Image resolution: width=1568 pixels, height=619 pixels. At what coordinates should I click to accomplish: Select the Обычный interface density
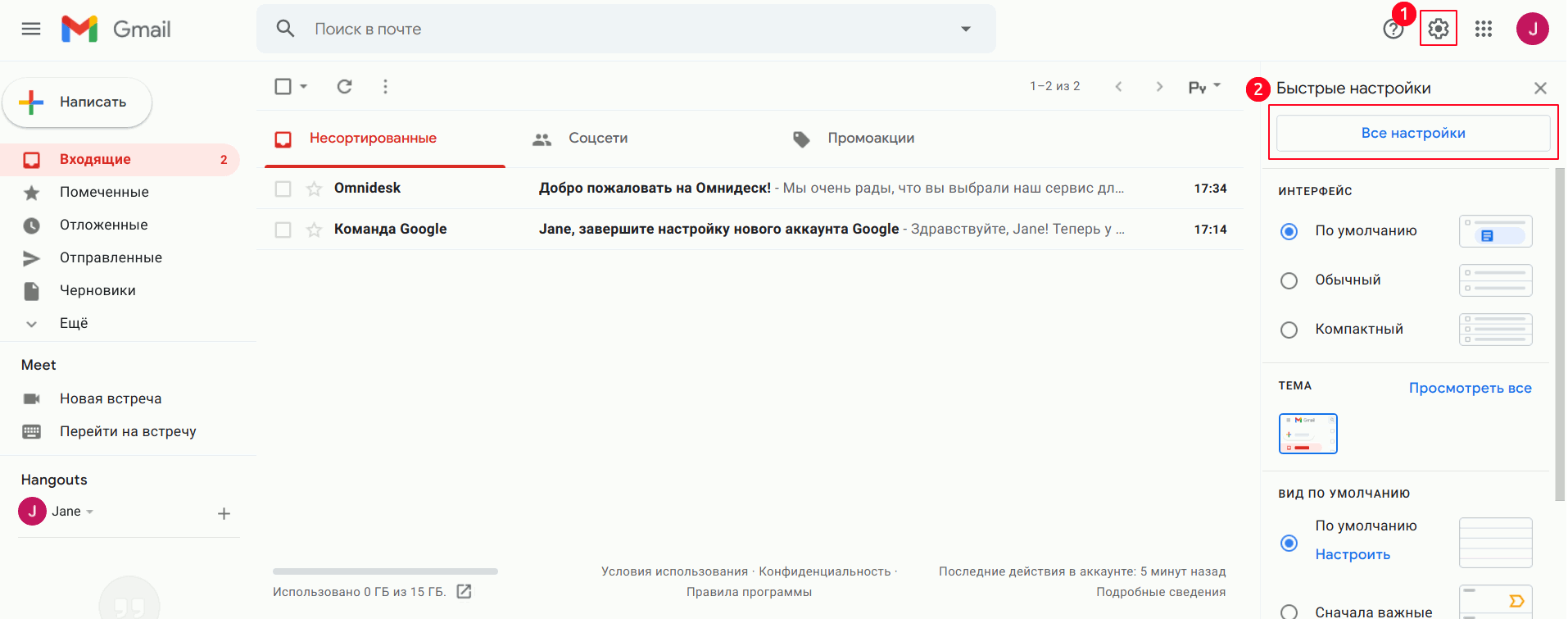click(1289, 280)
